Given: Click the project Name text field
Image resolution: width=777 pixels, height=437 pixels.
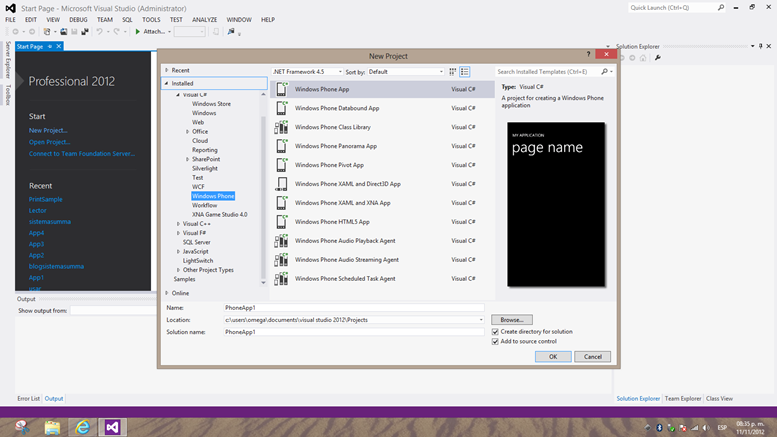Looking at the screenshot, I should tap(353, 308).
